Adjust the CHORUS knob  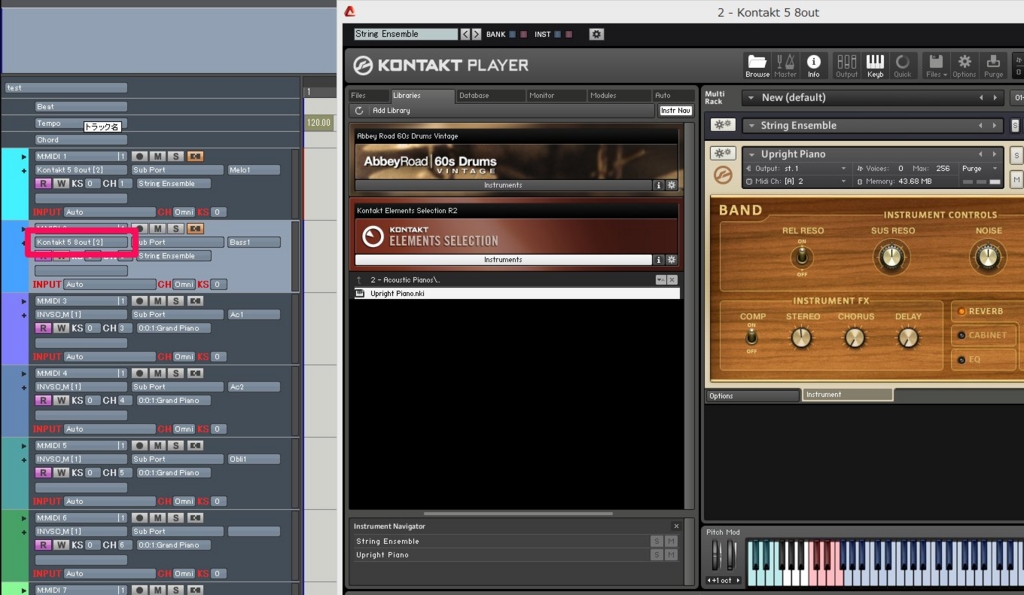[x=855, y=338]
